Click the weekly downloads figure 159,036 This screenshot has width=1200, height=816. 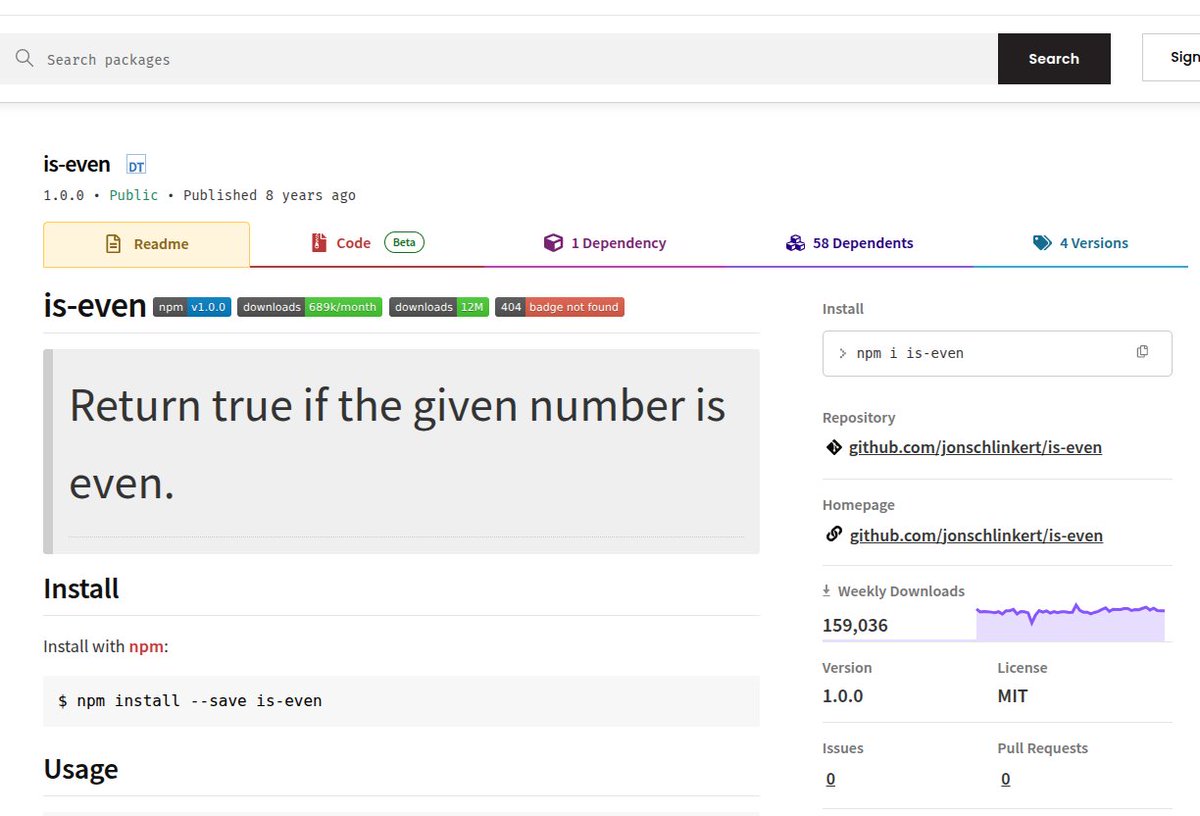tap(855, 625)
